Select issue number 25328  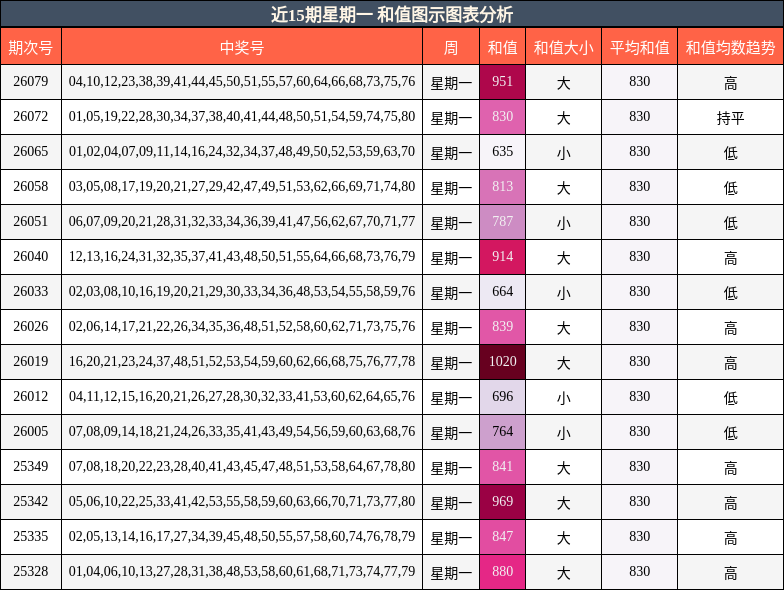(x=30, y=572)
